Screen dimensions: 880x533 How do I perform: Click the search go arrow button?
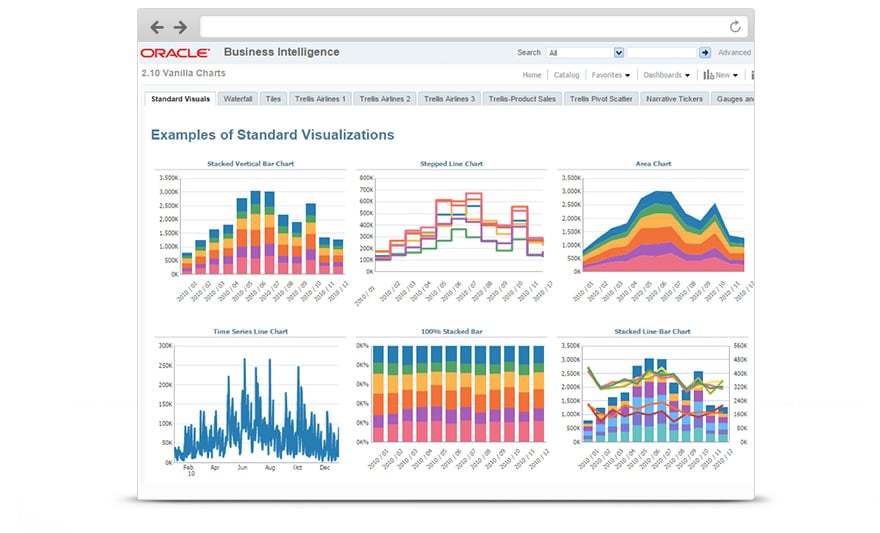pos(705,52)
